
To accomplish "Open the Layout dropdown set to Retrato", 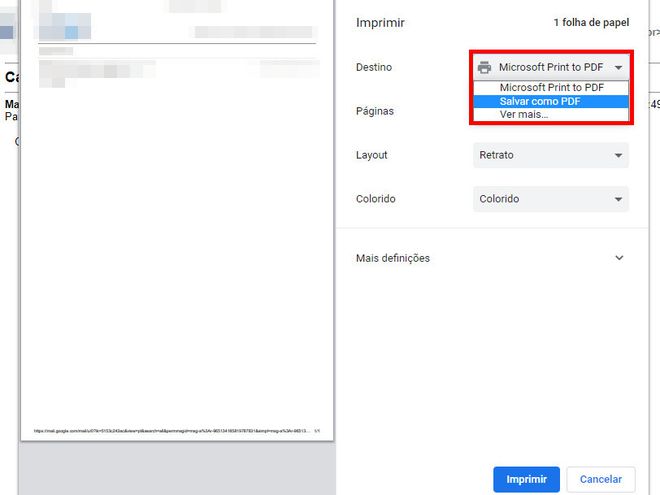I will 551,155.
